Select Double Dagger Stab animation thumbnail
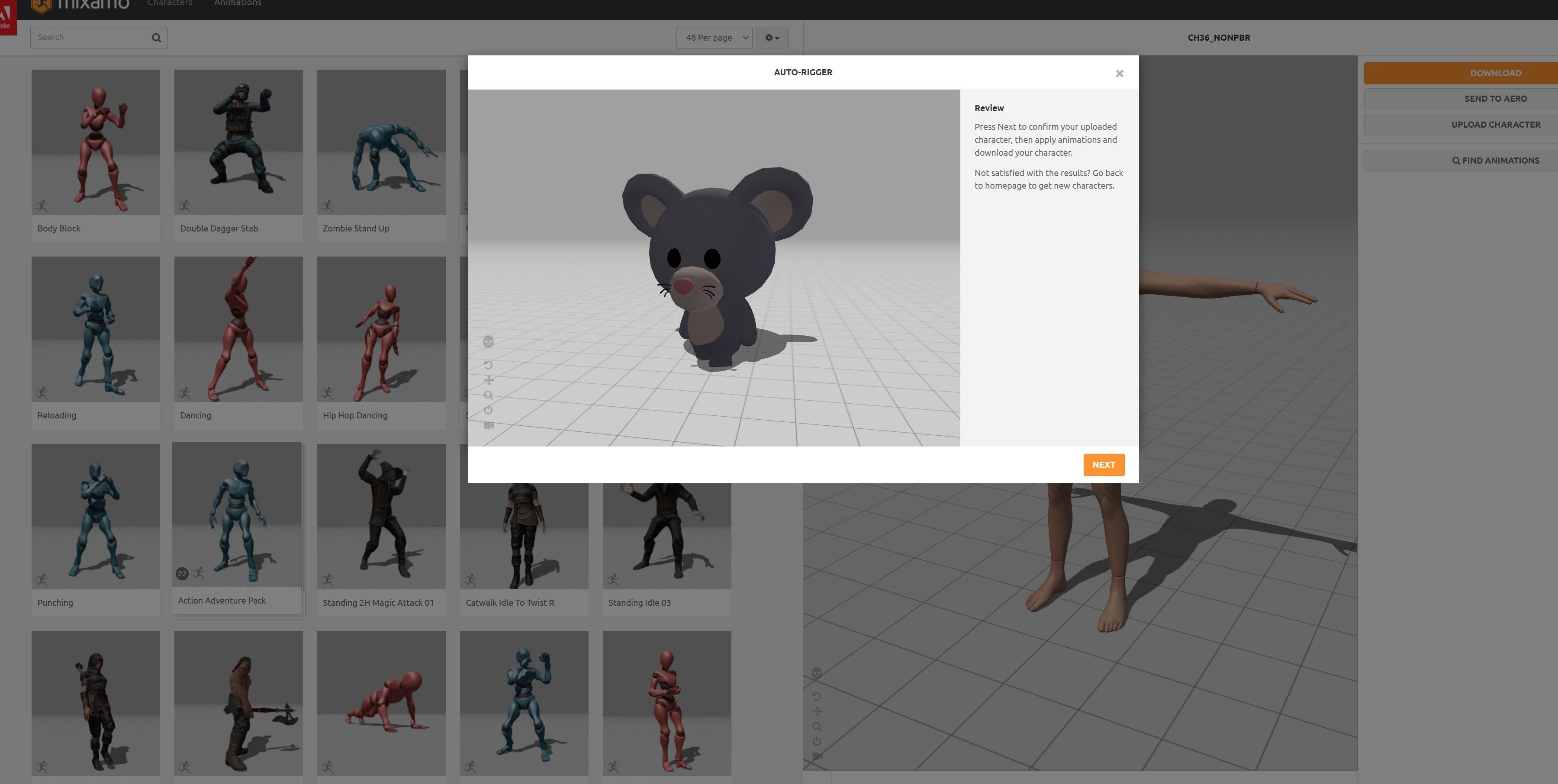This screenshot has height=784, width=1558. pyautogui.click(x=238, y=143)
